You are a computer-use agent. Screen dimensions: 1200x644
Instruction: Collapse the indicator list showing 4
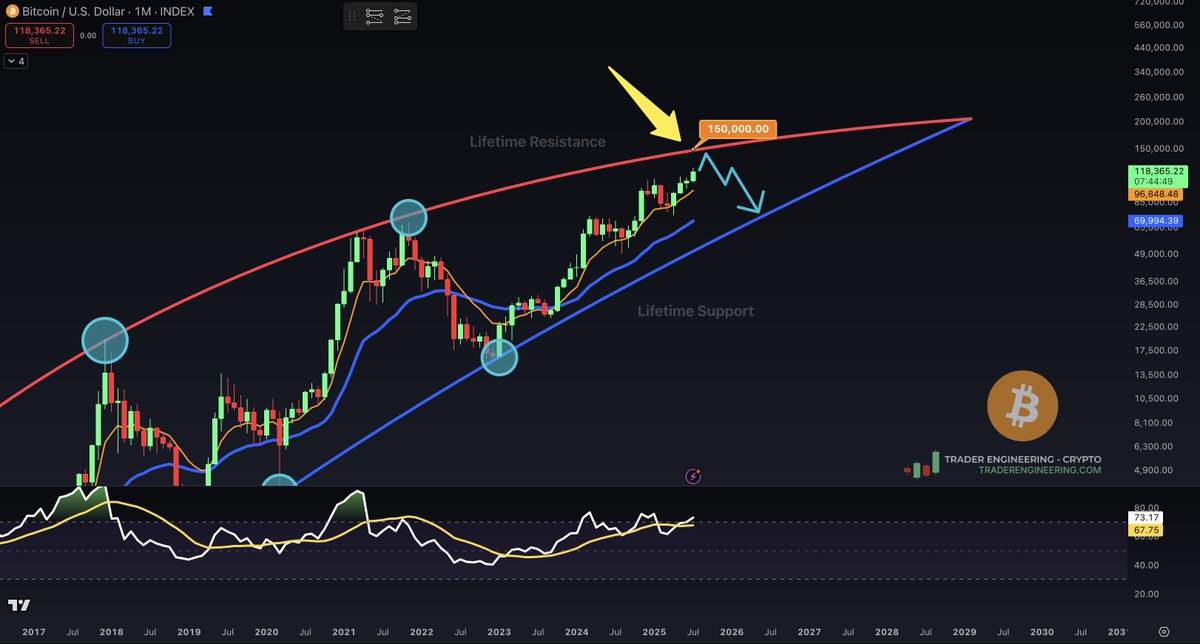(16, 61)
